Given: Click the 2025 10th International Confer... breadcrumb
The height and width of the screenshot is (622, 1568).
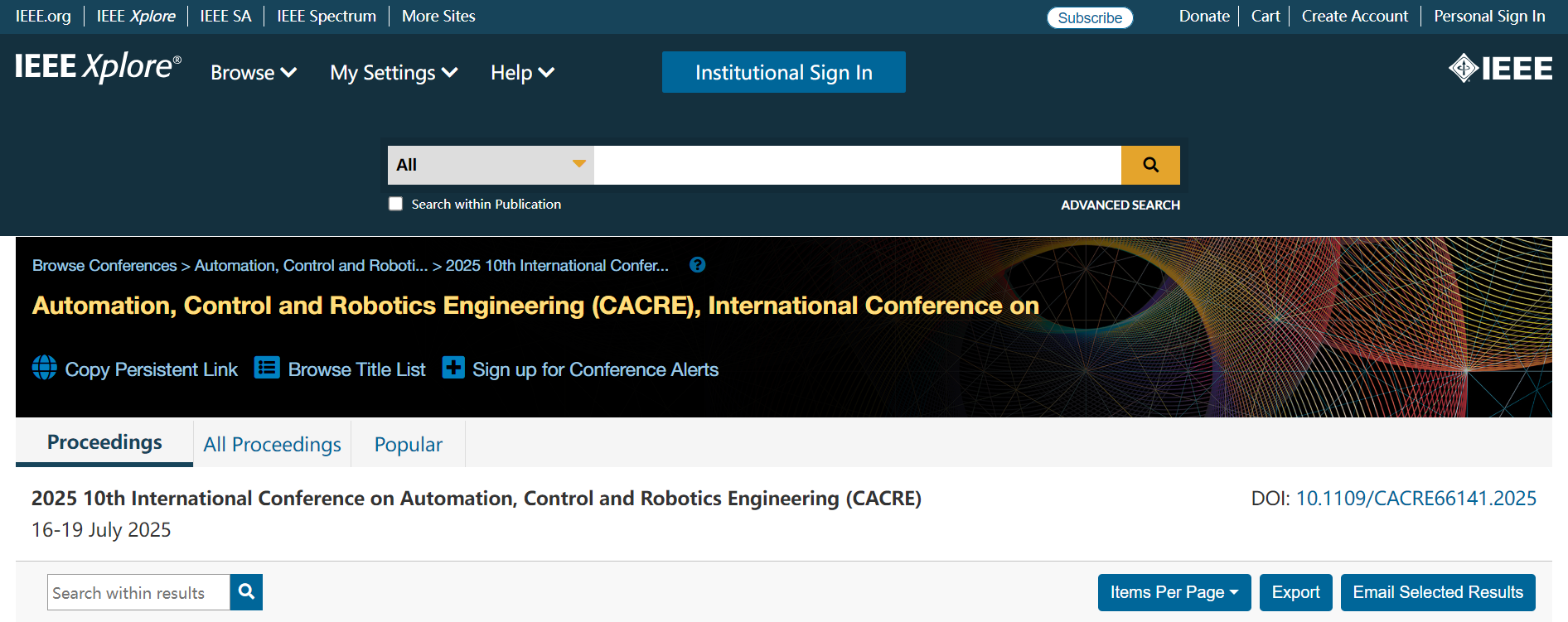Looking at the screenshot, I should [557, 265].
